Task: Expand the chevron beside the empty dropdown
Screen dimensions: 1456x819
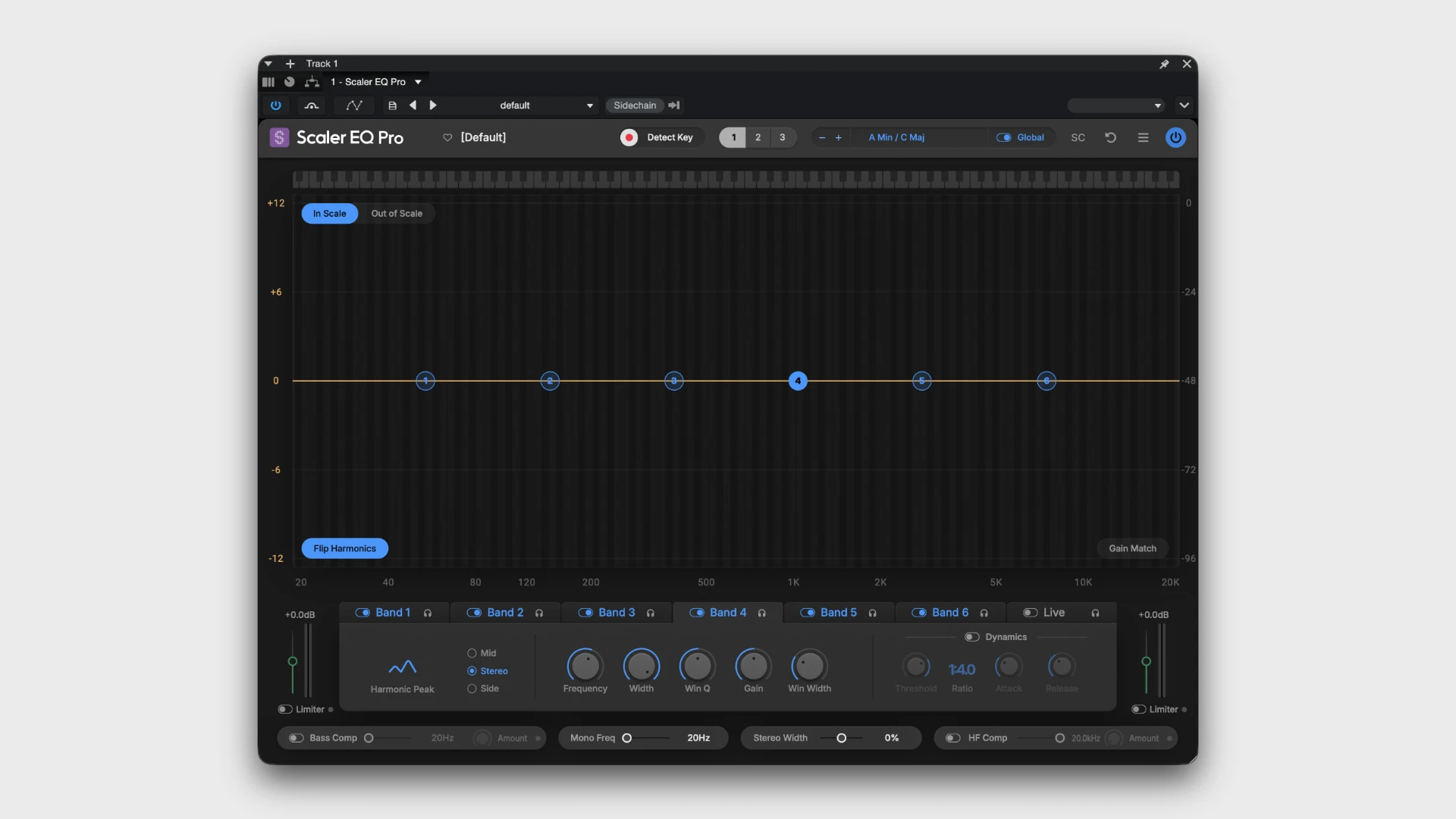Action: [x=1185, y=105]
